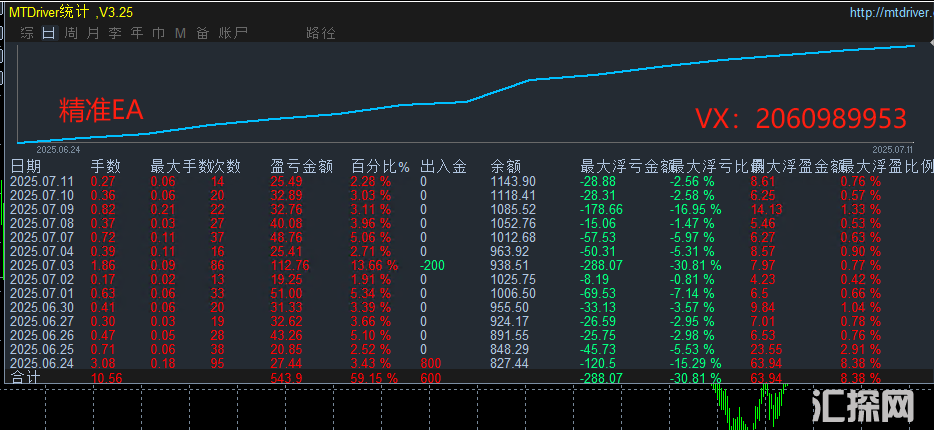
Task: Click the 出入金 column header
Action: tap(443, 166)
